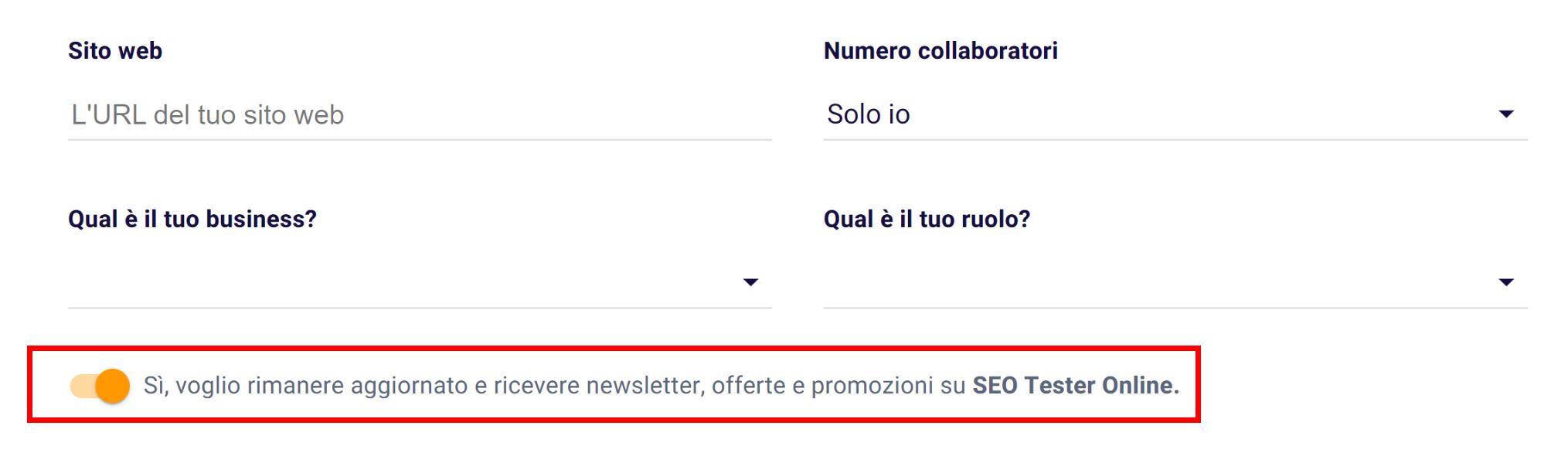Click the "Qual è il tuo ruolo?" label
This screenshot has width=1568, height=470.
click(x=927, y=220)
